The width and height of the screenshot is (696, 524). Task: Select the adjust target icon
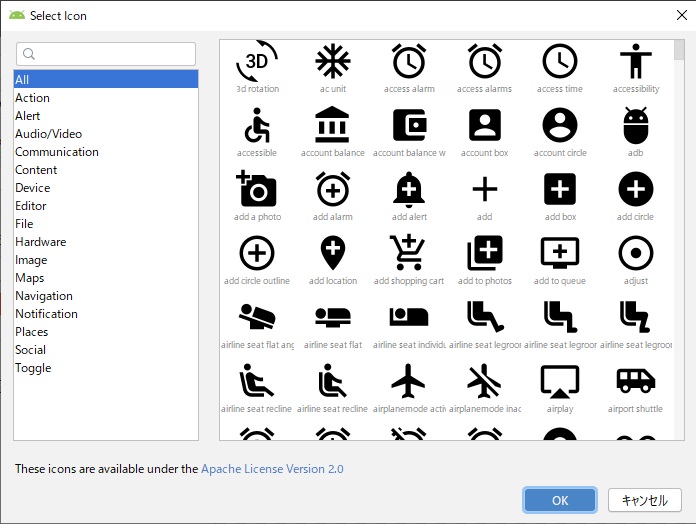tap(636, 253)
